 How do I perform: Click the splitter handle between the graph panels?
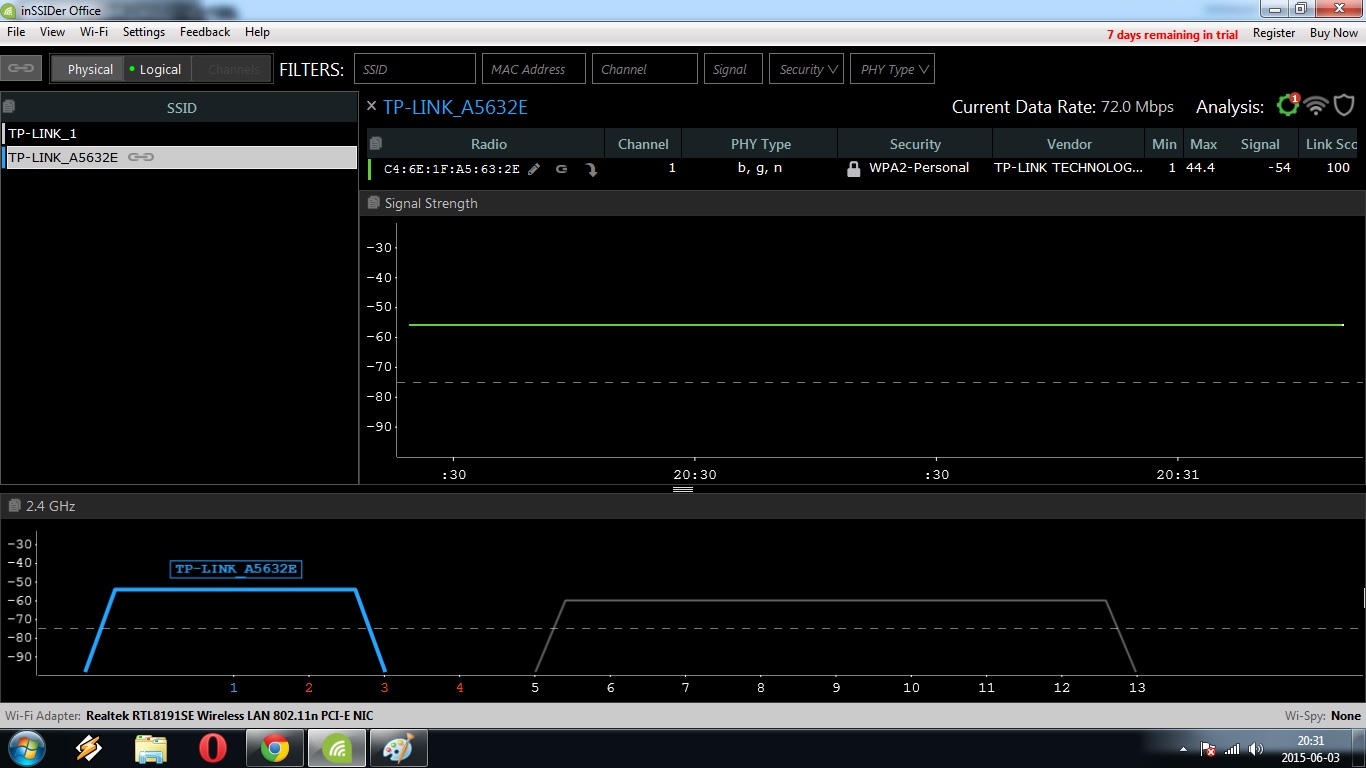683,489
